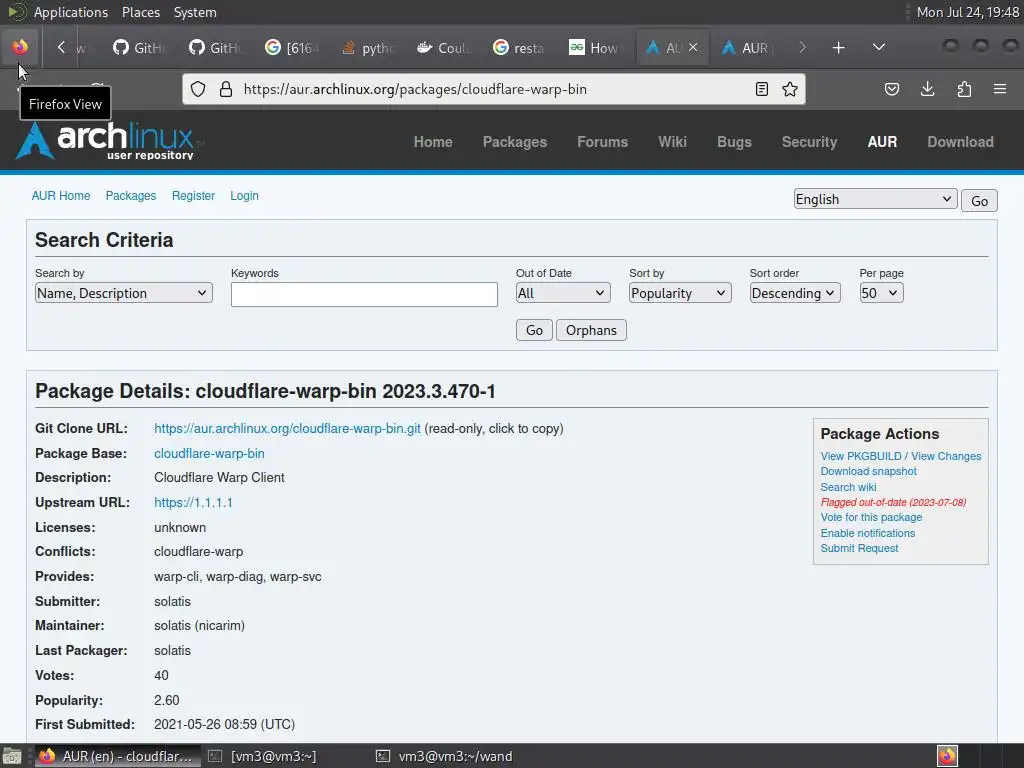This screenshot has width=1024, height=768.
Task: Click the tracking protection shield icon
Action: (198, 89)
